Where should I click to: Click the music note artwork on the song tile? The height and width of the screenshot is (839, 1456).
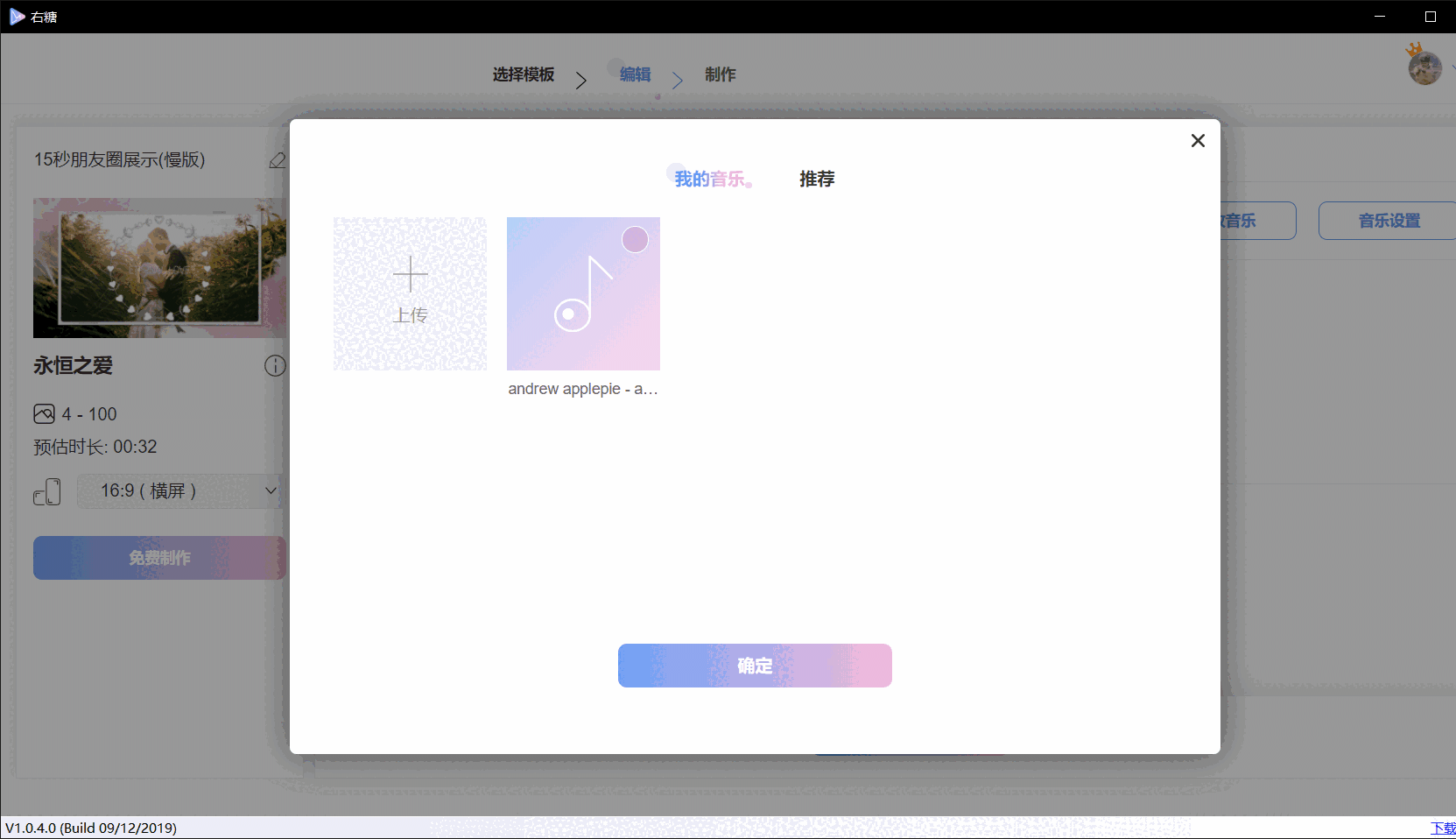(583, 293)
